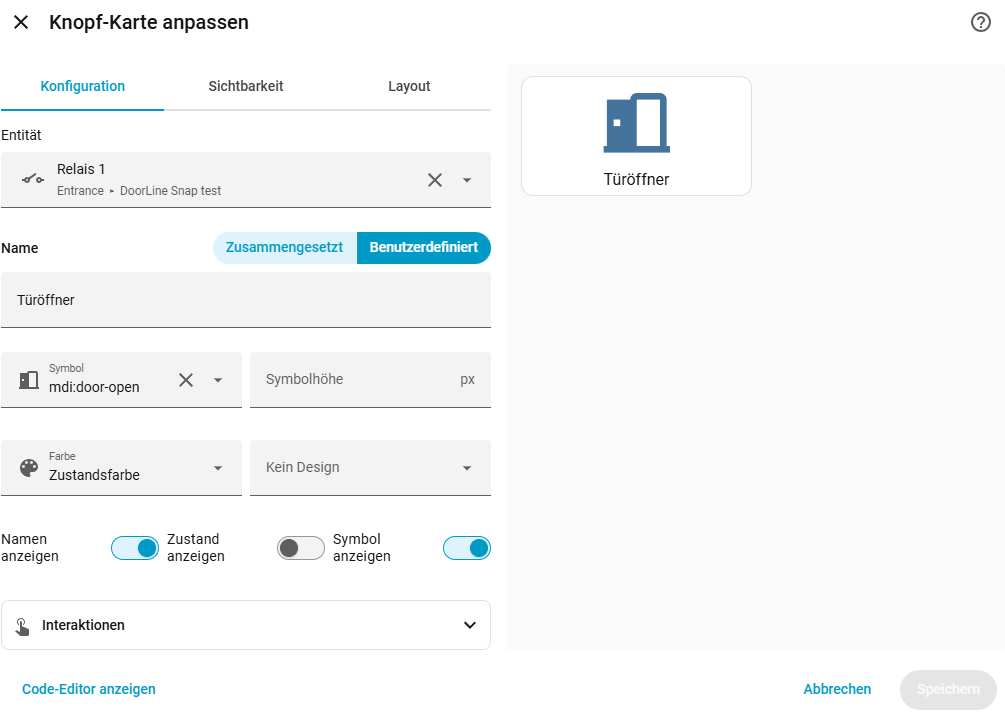1005x718 pixels.
Task: Select the Zusammengesetzt name option
Action: click(285, 247)
